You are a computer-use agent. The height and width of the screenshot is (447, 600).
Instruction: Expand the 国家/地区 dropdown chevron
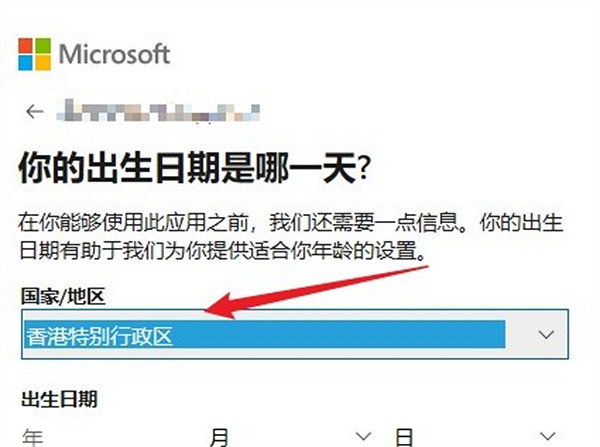tap(546, 335)
